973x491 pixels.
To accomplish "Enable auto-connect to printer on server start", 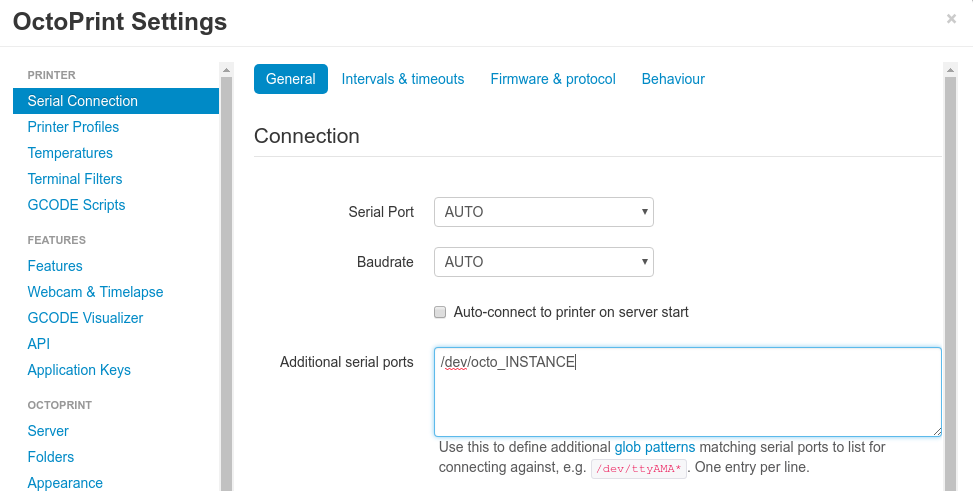I will [440, 312].
